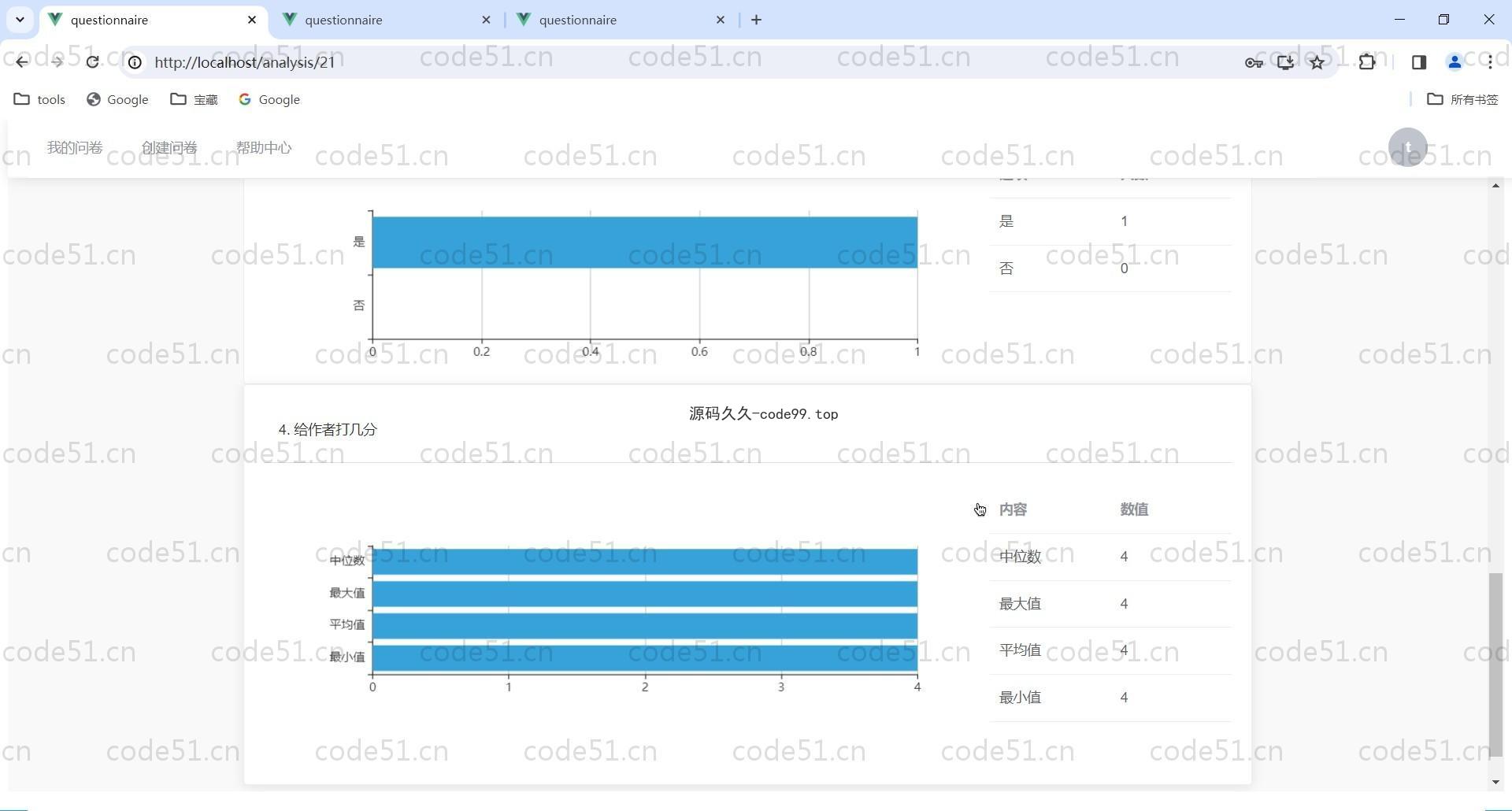This screenshot has height=811, width=1512.
Task: Click question title 4. 给作者打几分
Action: 328,430
